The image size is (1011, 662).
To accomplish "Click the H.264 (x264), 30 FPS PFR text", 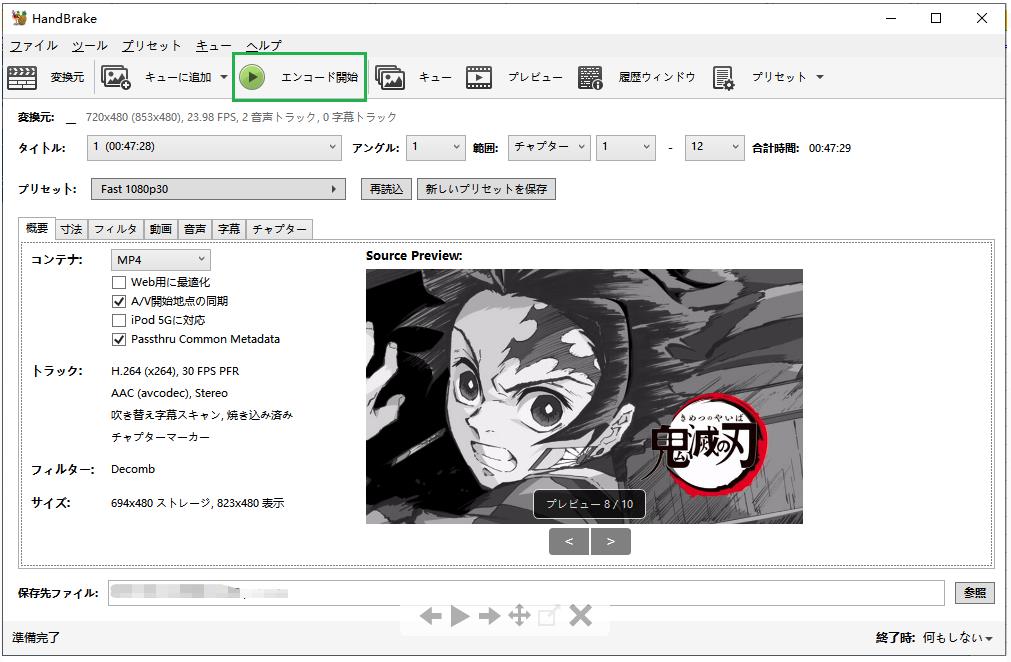I will coord(175,371).
